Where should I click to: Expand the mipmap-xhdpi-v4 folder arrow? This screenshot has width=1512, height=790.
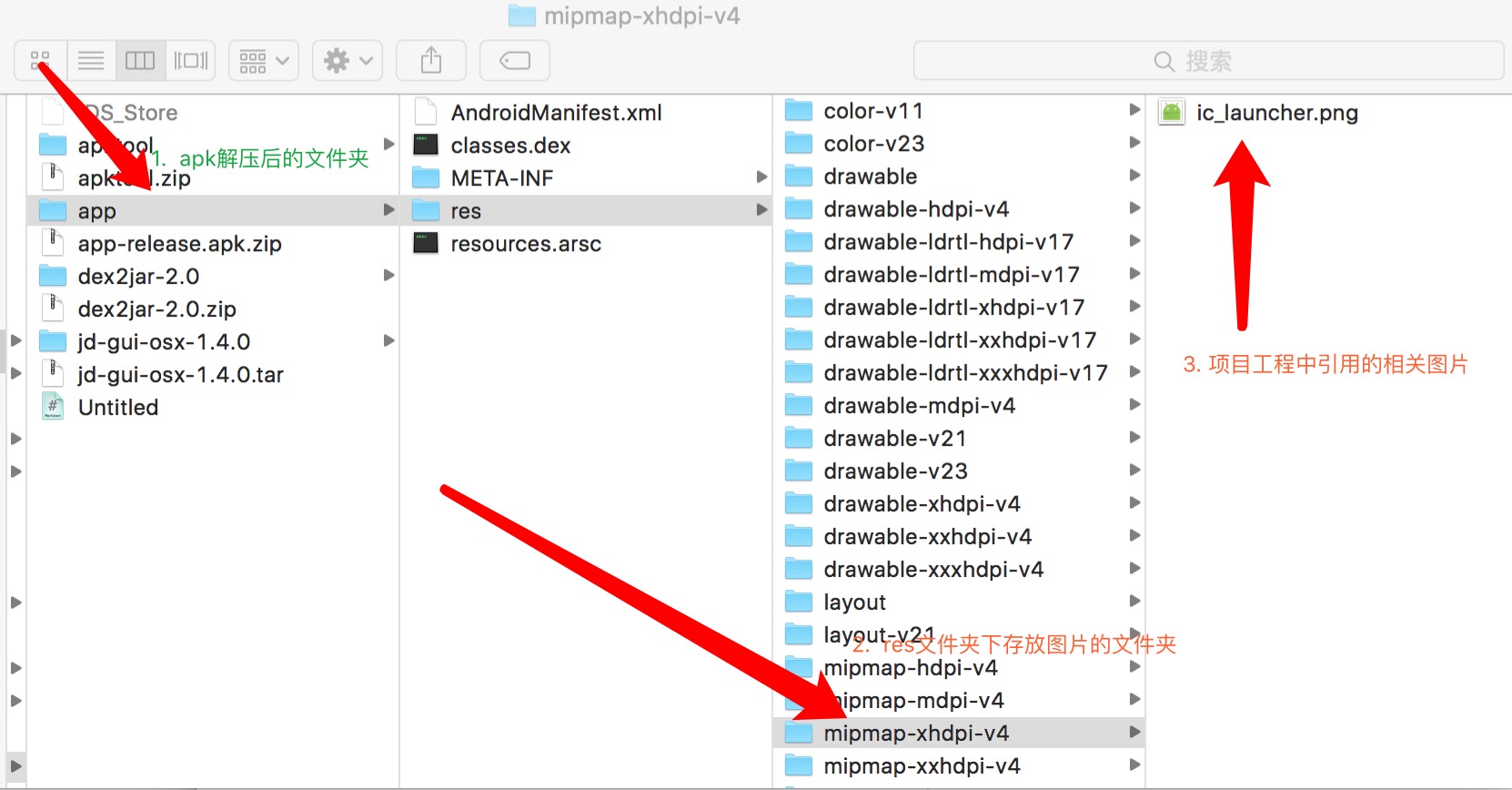[x=1134, y=732]
